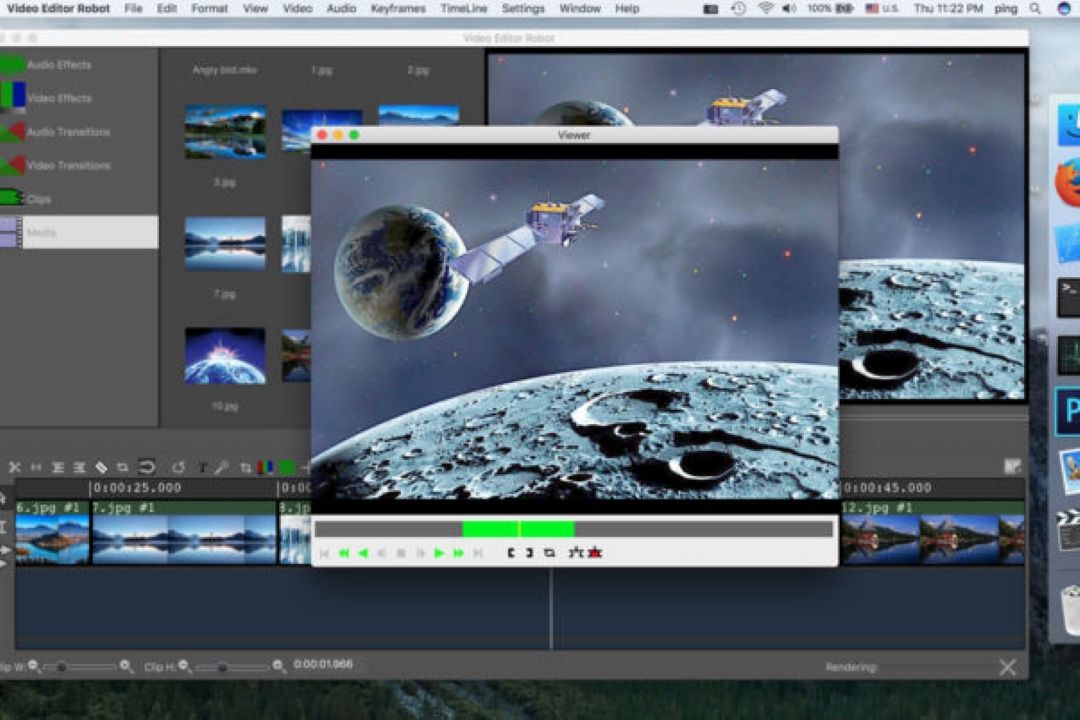Click the green Viewer playback progress bar
The width and height of the screenshot is (1080, 720).
[518, 529]
